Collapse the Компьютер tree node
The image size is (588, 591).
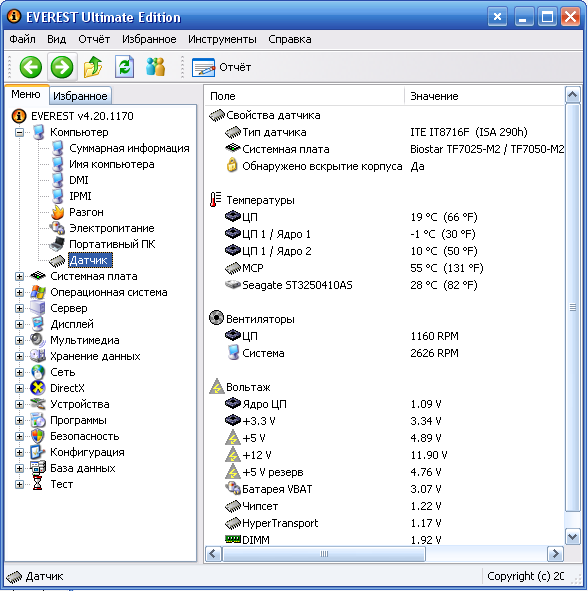tap(19, 132)
